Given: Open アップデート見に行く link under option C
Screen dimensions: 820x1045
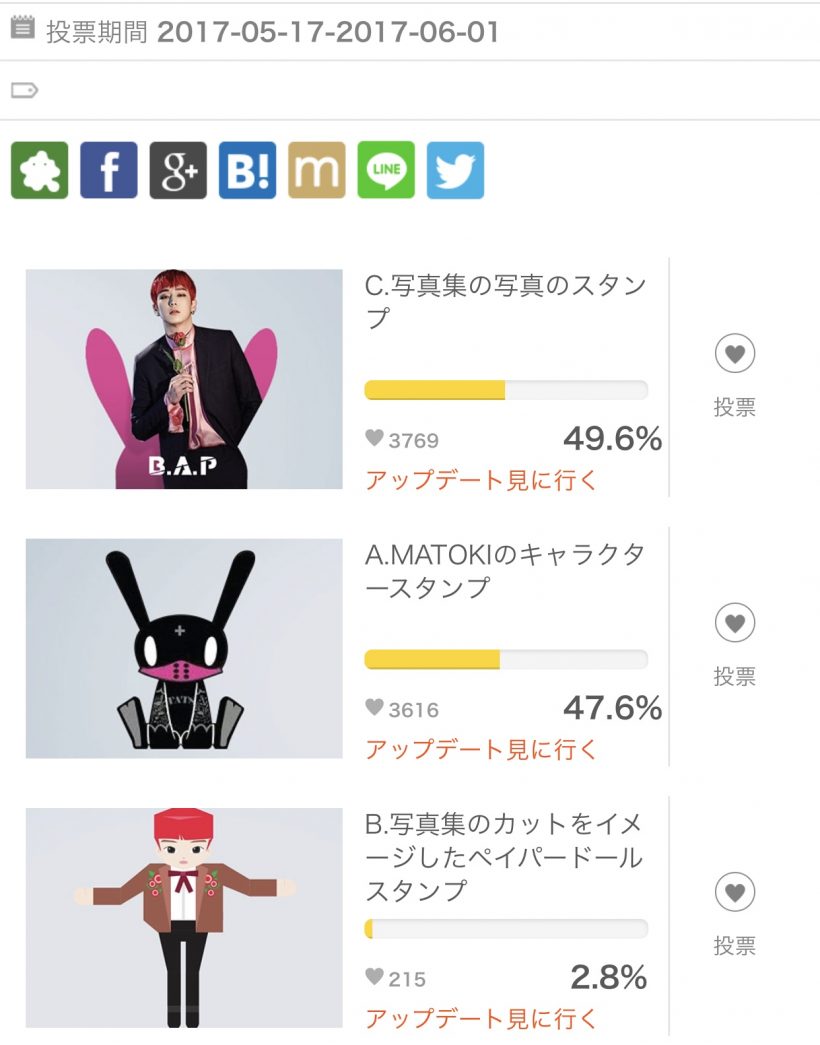Looking at the screenshot, I should click(481, 480).
